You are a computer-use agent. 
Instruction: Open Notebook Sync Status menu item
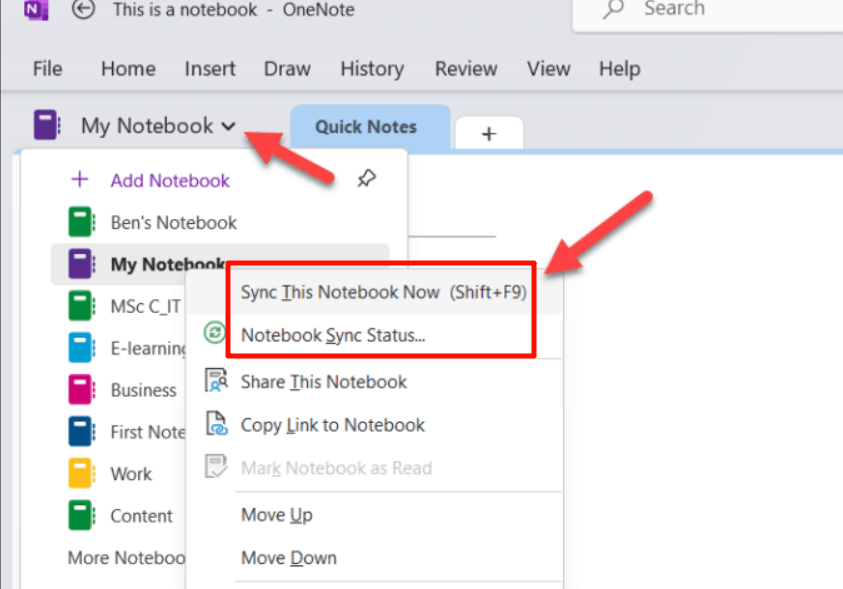click(333, 335)
